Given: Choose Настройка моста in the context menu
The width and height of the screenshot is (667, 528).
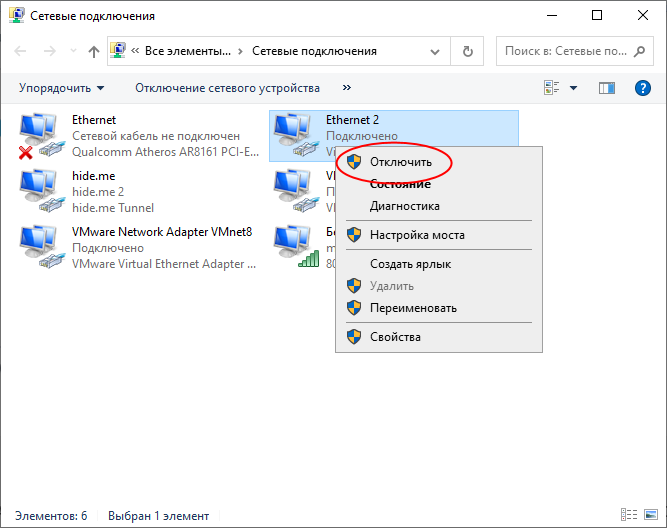Looking at the screenshot, I should point(439,235).
